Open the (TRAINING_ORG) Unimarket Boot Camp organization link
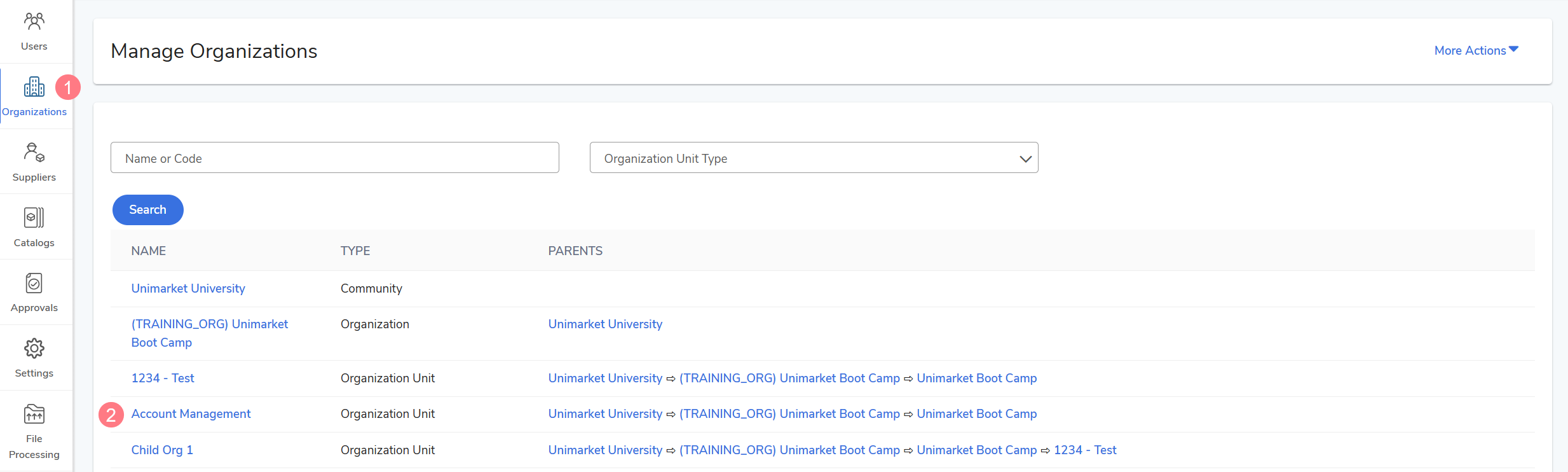 (210, 333)
